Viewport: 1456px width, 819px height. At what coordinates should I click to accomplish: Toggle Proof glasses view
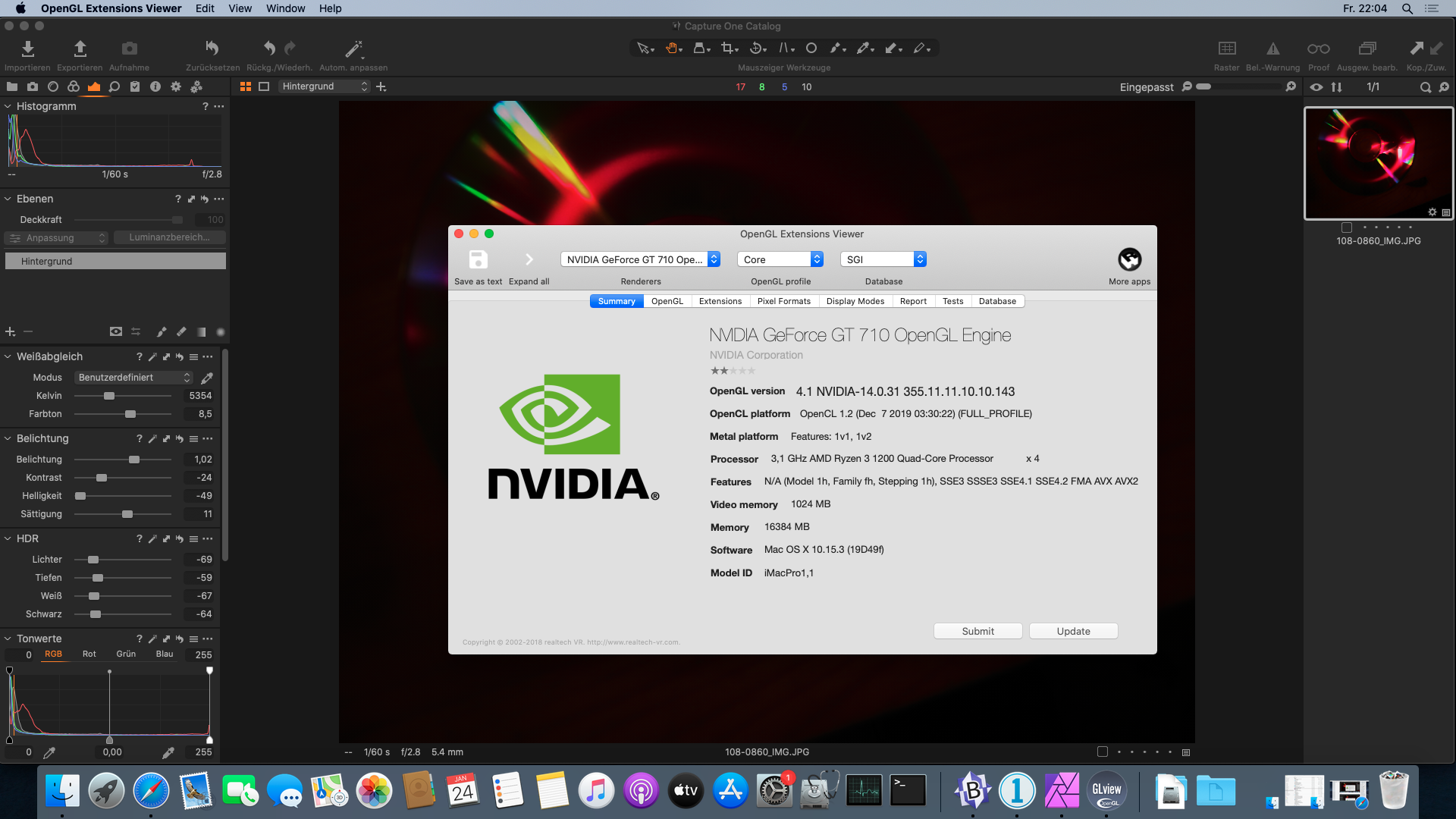pos(1318,49)
